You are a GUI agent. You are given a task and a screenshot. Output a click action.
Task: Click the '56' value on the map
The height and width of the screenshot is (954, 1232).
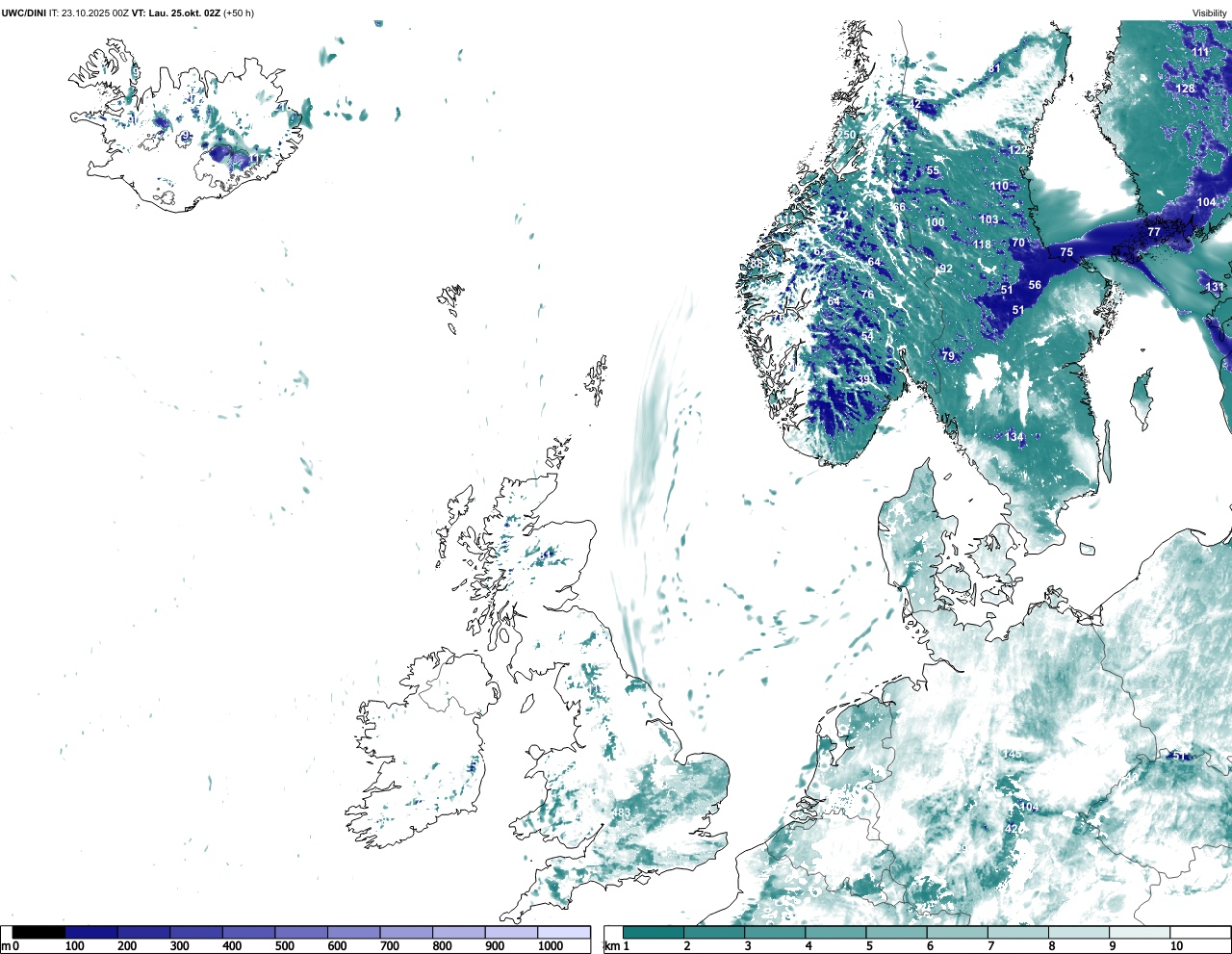click(1035, 285)
